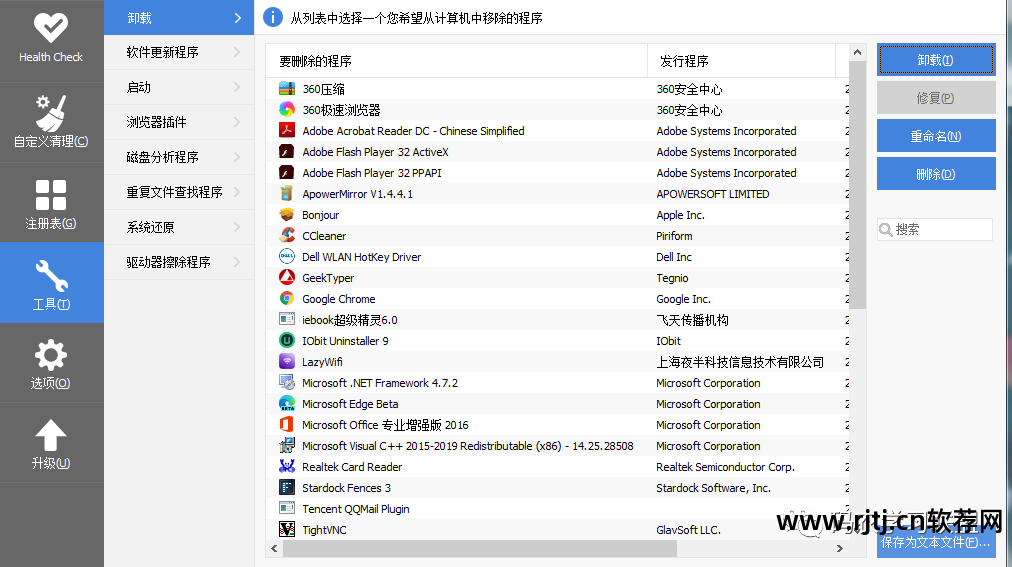This screenshot has height=567, width=1012.
Task: Click the Stardock Fences 3 icon
Action: tap(287, 488)
